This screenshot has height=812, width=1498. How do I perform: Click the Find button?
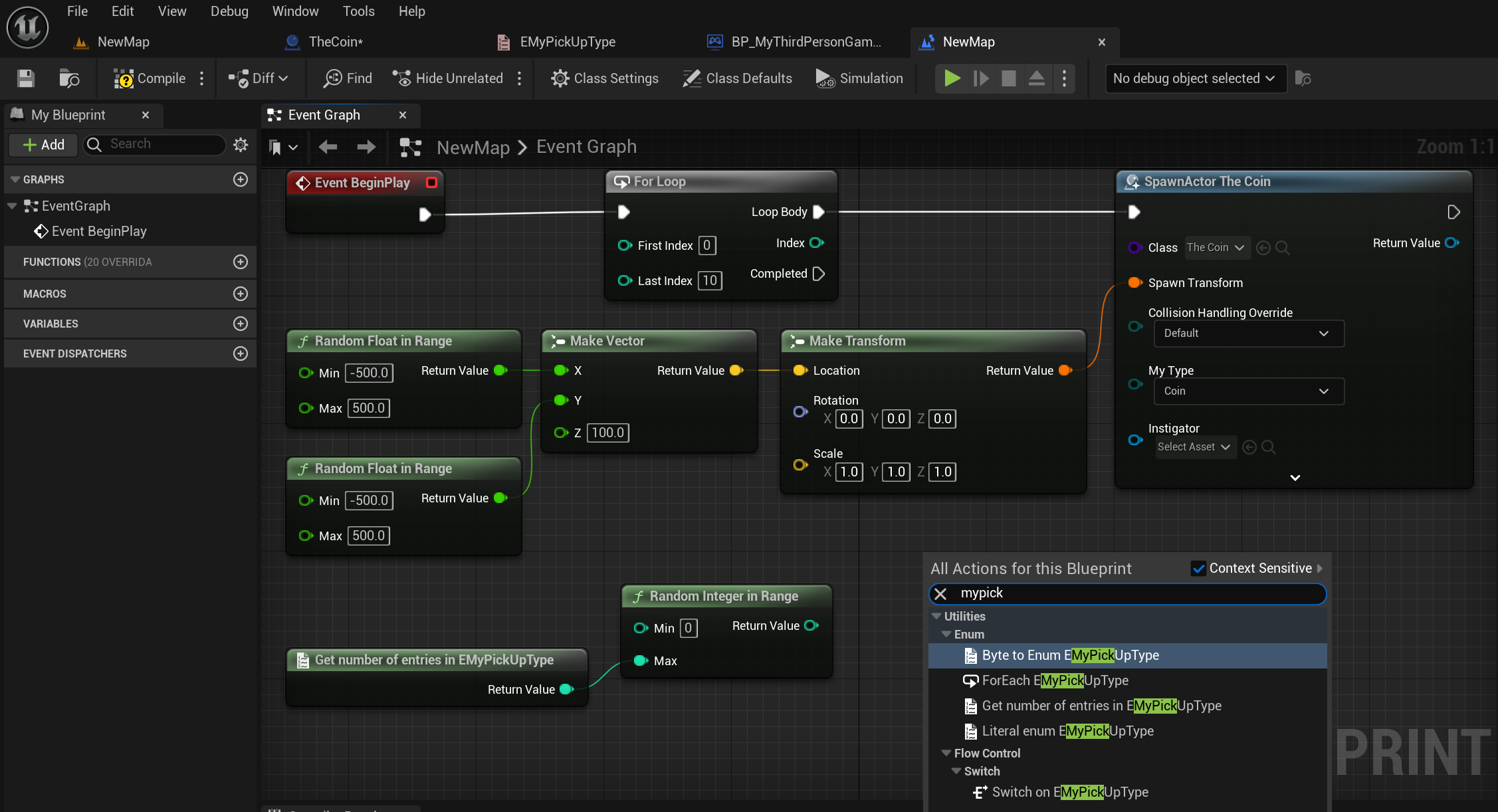coord(348,78)
